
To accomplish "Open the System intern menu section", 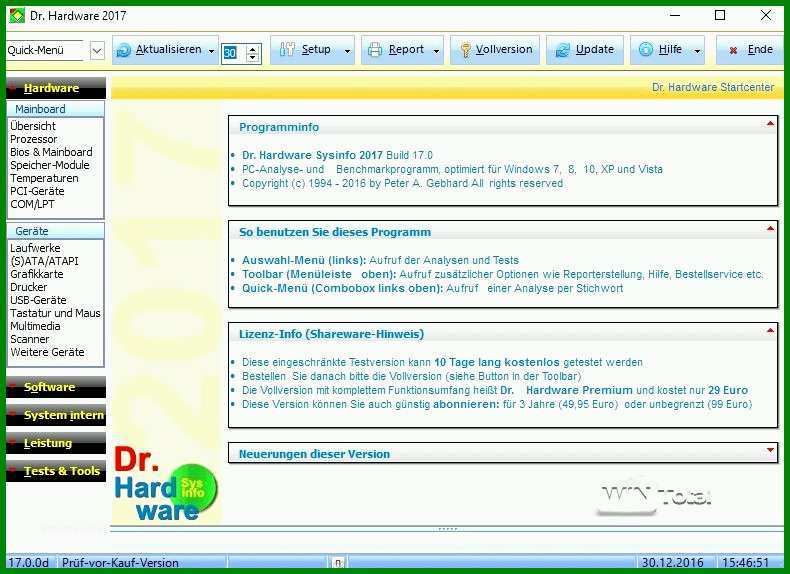I will coord(56,415).
